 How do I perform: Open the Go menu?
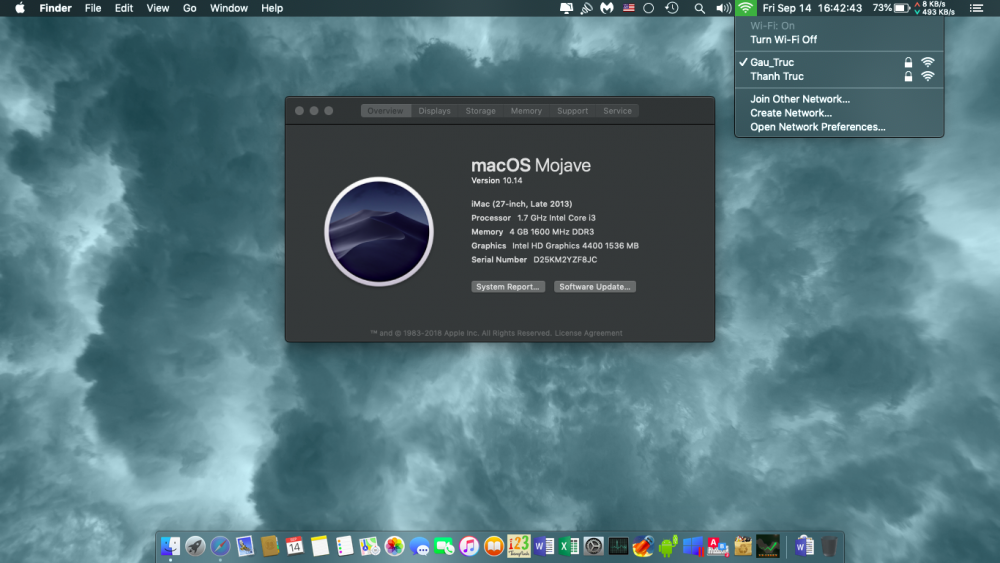click(x=189, y=8)
